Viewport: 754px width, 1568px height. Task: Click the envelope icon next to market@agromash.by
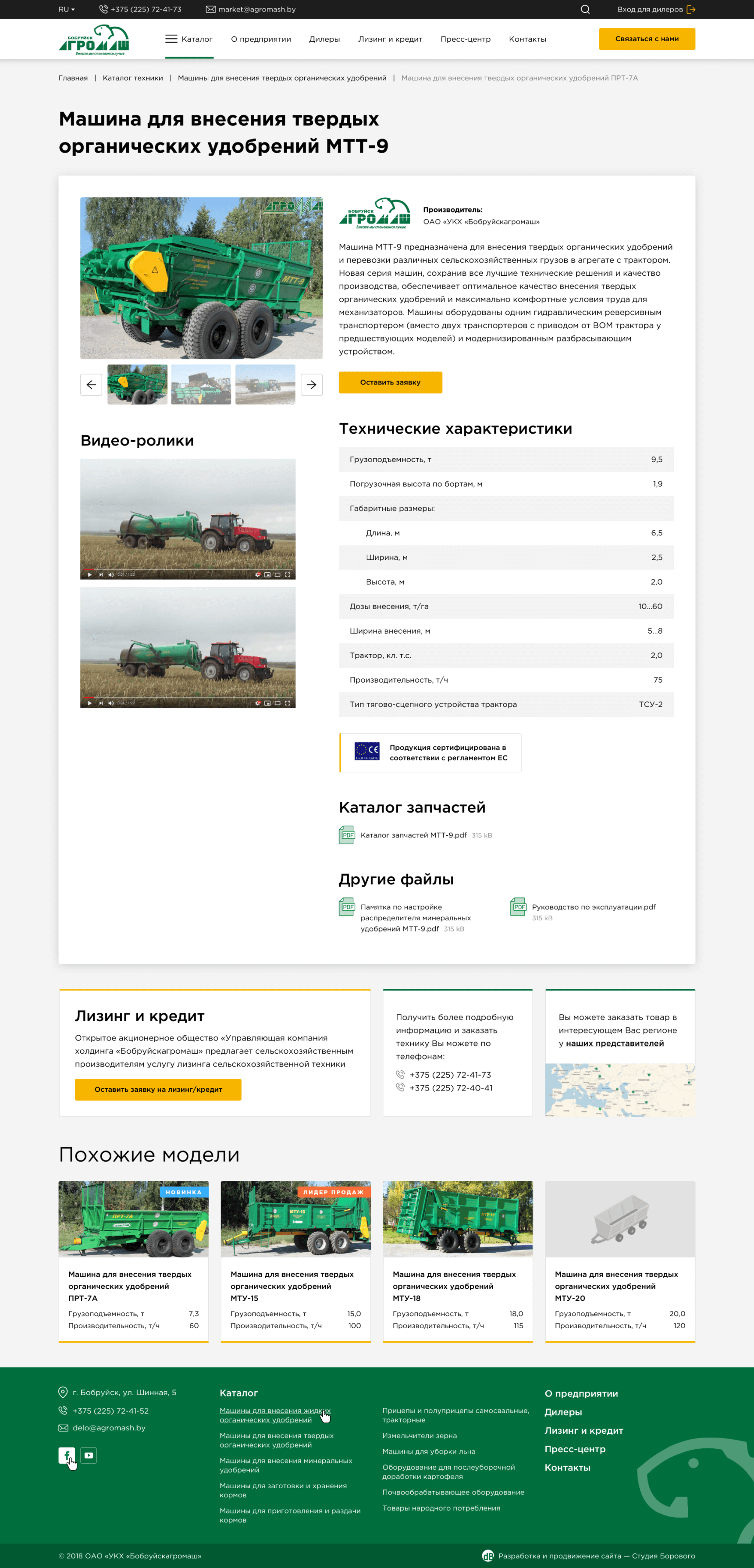tap(210, 9)
